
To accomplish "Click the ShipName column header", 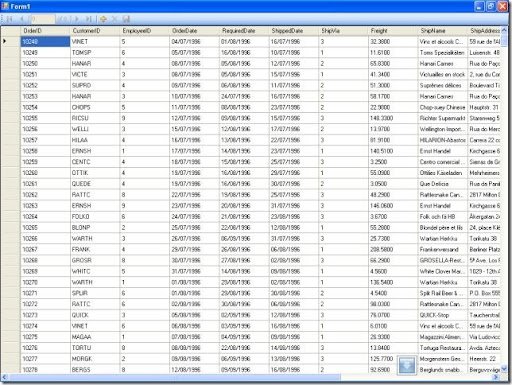I will point(443,31).
